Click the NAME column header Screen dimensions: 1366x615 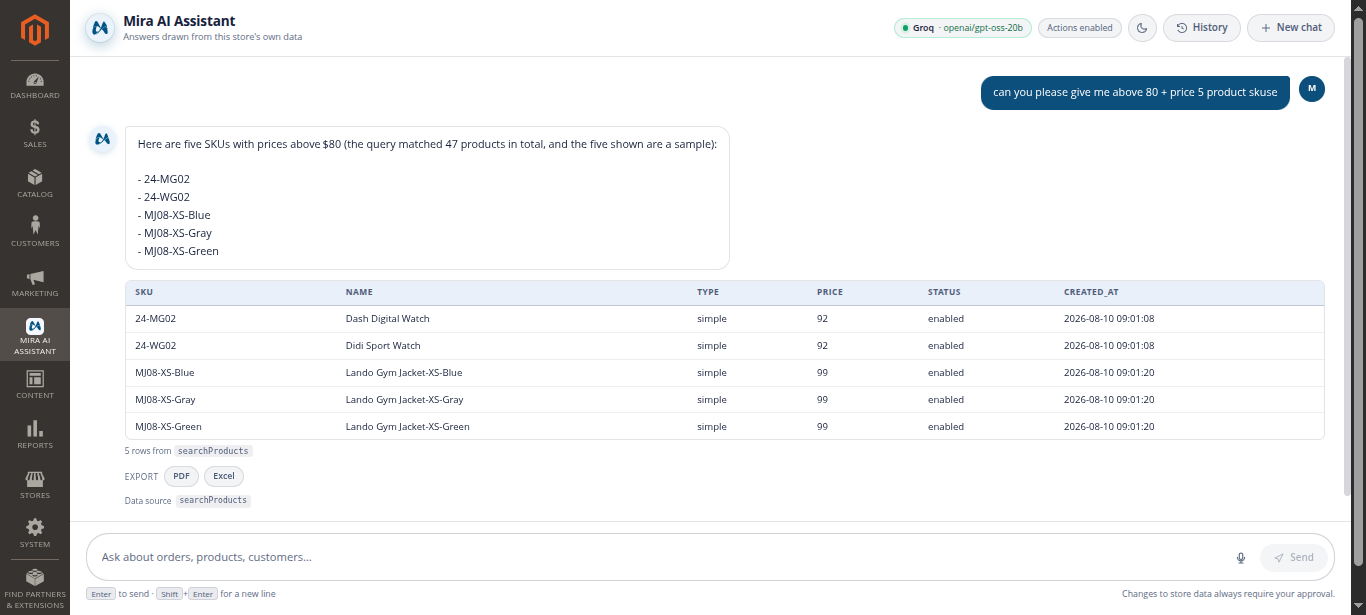click(359, 292)
